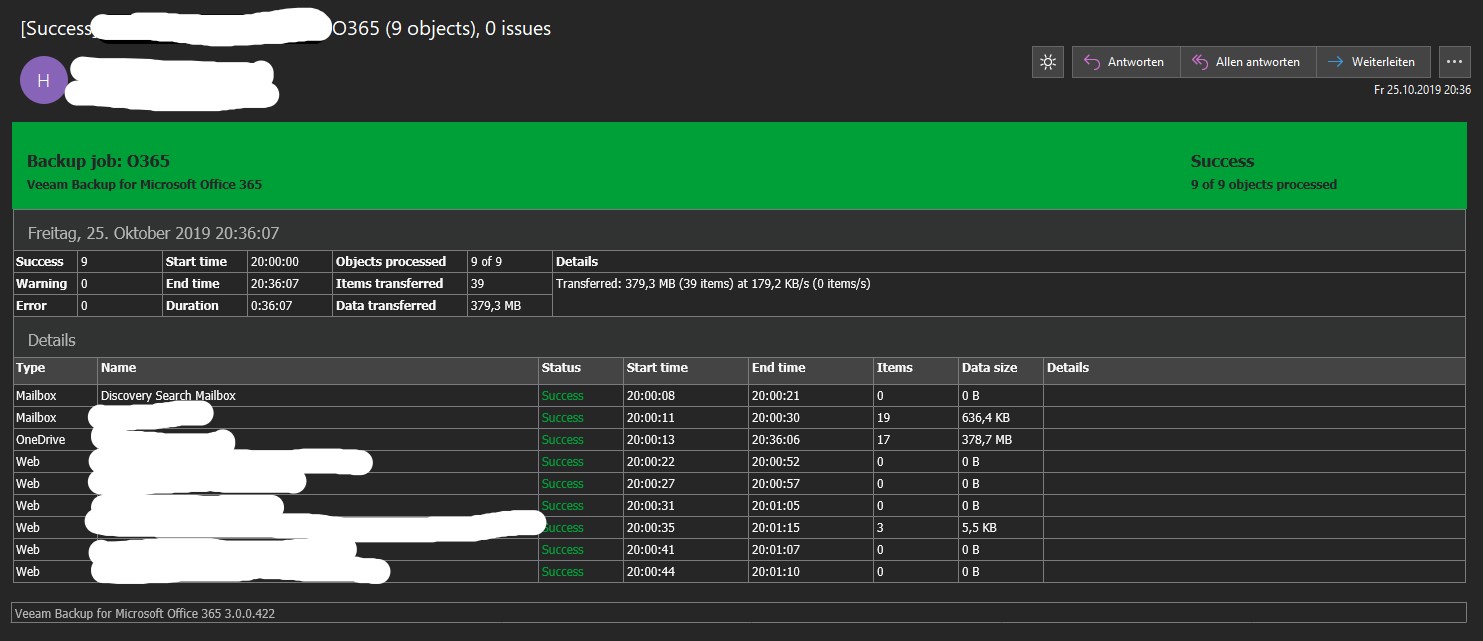Screen dimensions: 1483x641
Task: Select Details section heading above table
Action: coord(52,340)
